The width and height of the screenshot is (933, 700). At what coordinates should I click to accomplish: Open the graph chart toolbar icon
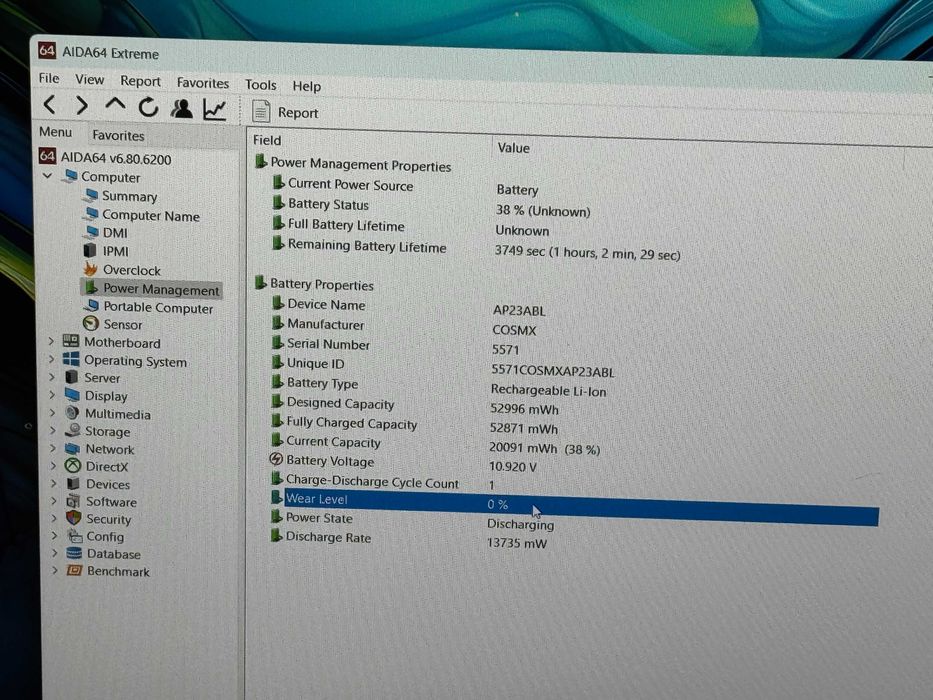[x=215, y=110]
